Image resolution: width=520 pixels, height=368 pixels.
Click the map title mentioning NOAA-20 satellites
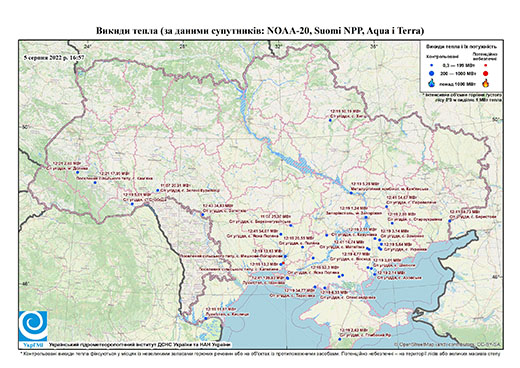tap(260, 31)
